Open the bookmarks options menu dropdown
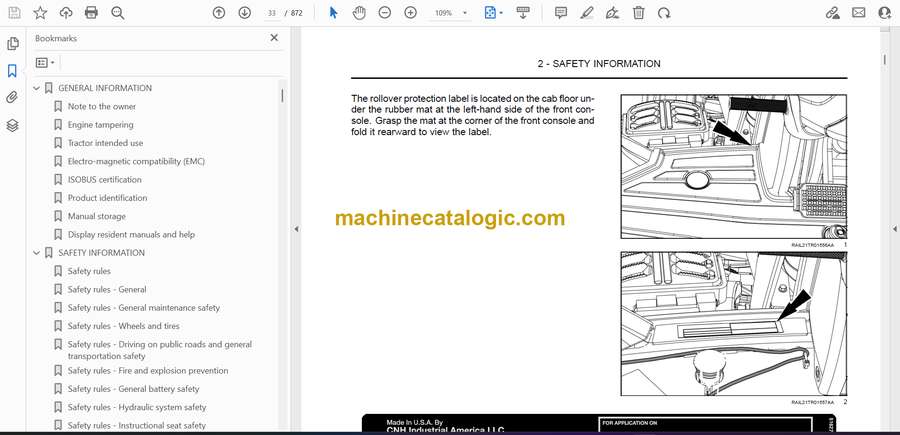900x435 pixels. 45,62
